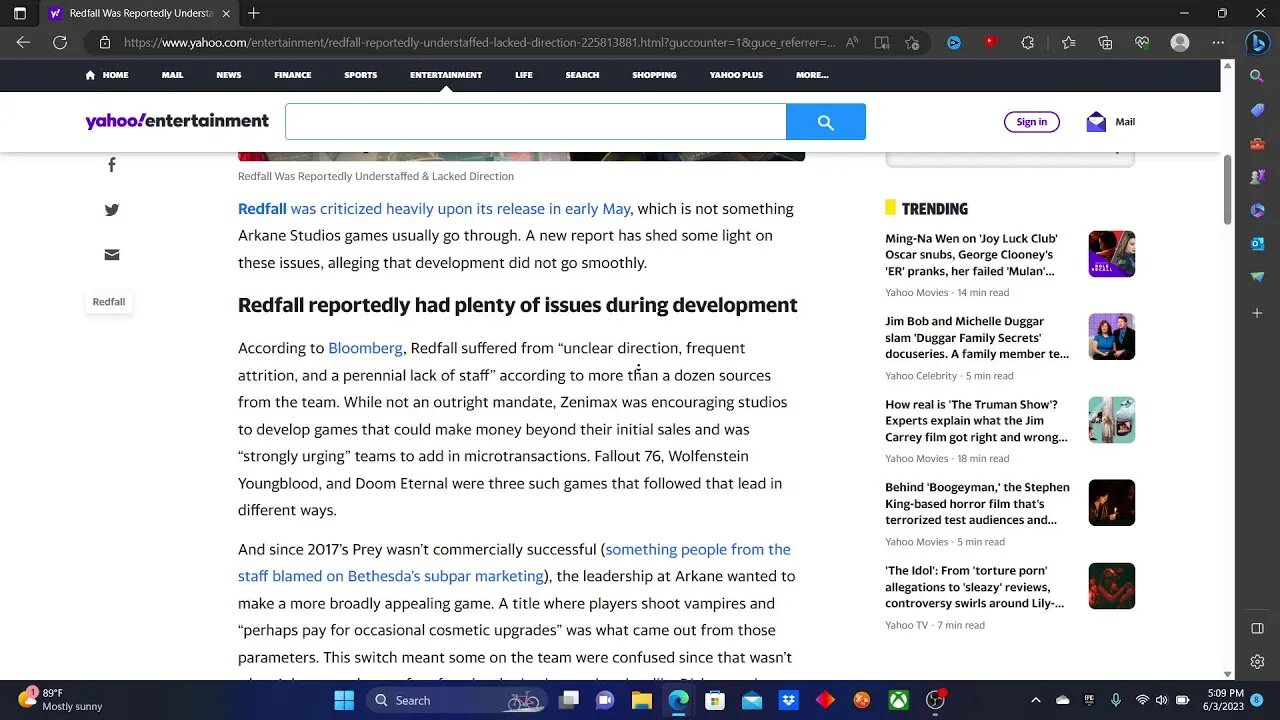Click the sidebar search icon
Screen dimensions: 1280x720
[x=1257, y=76]
